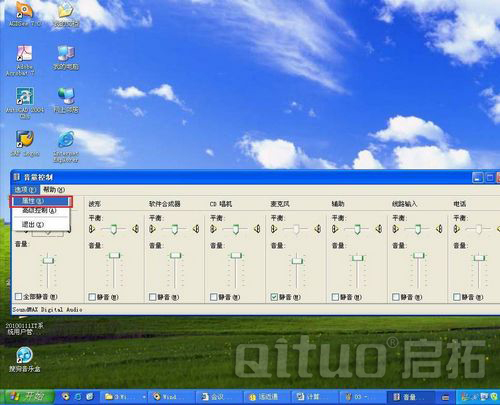Click the left speaker icon under 电话 balance
The width and height of the screenshot is (500, 405).
[x=457, y=229]
